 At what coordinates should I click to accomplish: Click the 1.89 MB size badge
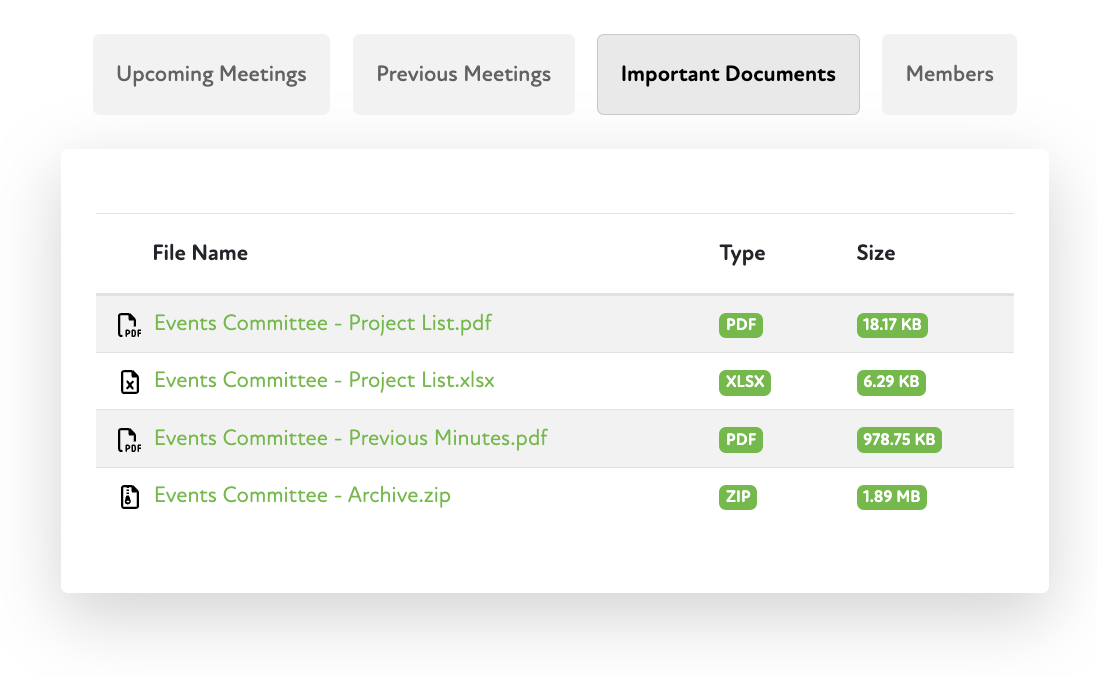click(x=892, y=497)
